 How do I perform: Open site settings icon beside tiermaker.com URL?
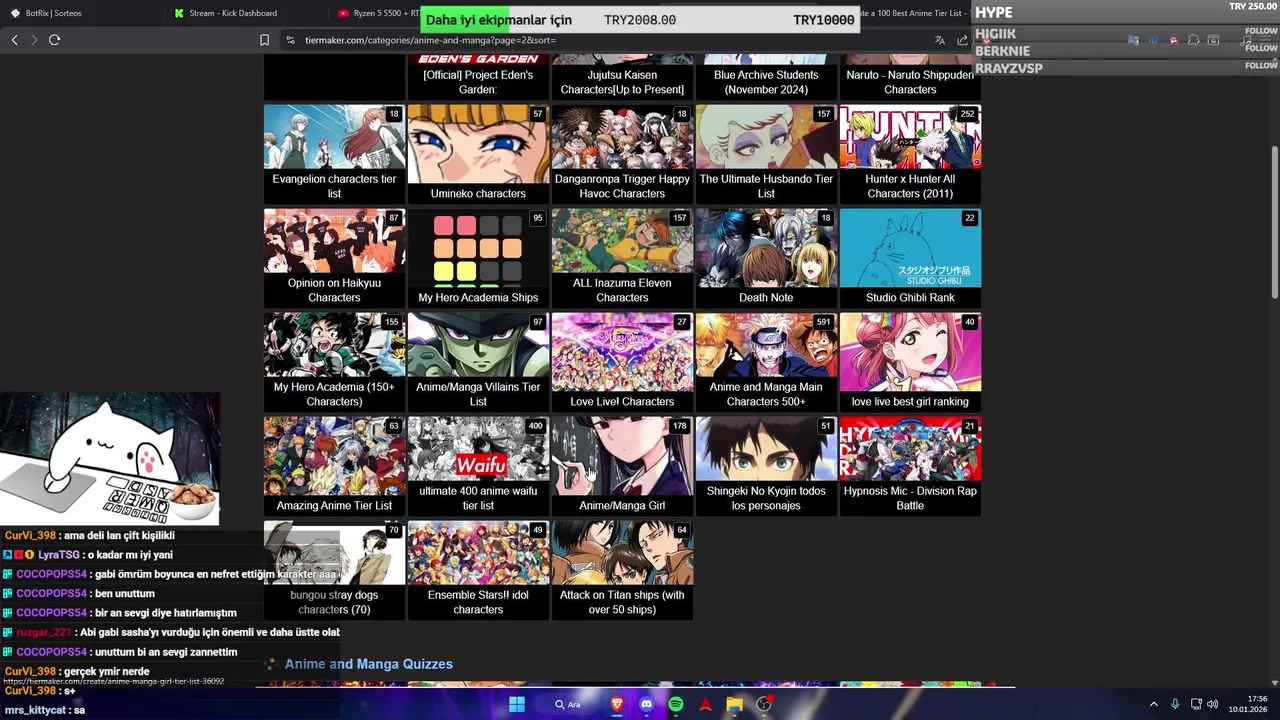click(x=290, y=40)
